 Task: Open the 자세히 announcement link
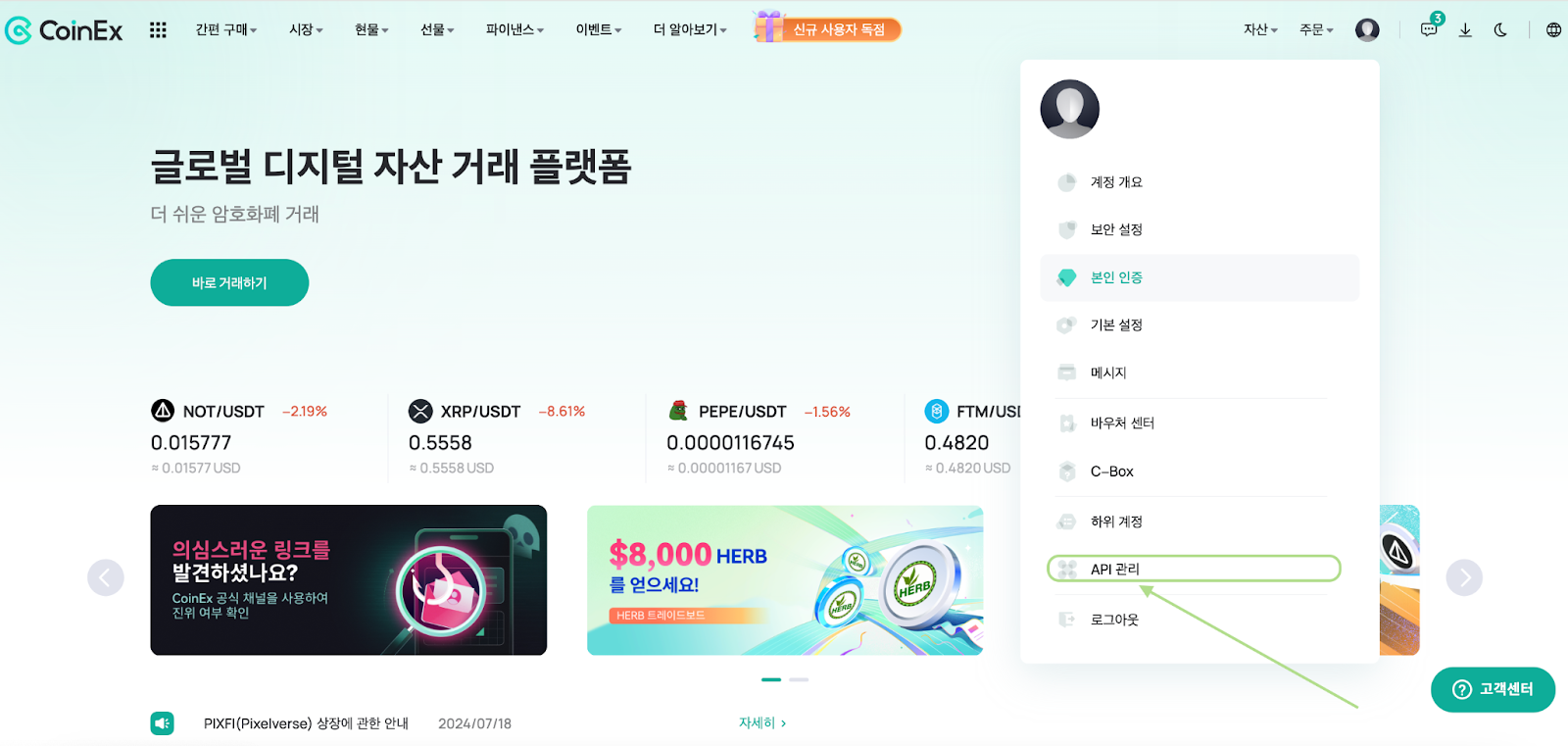(762, 722)
